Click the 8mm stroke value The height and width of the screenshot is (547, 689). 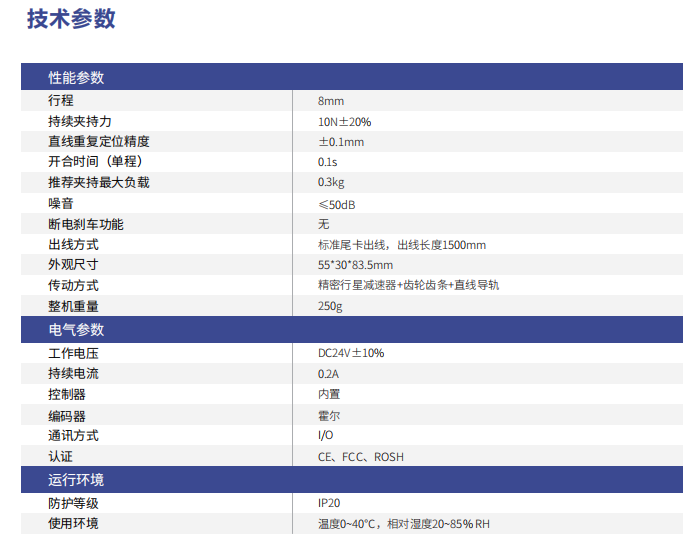[331, 101]
